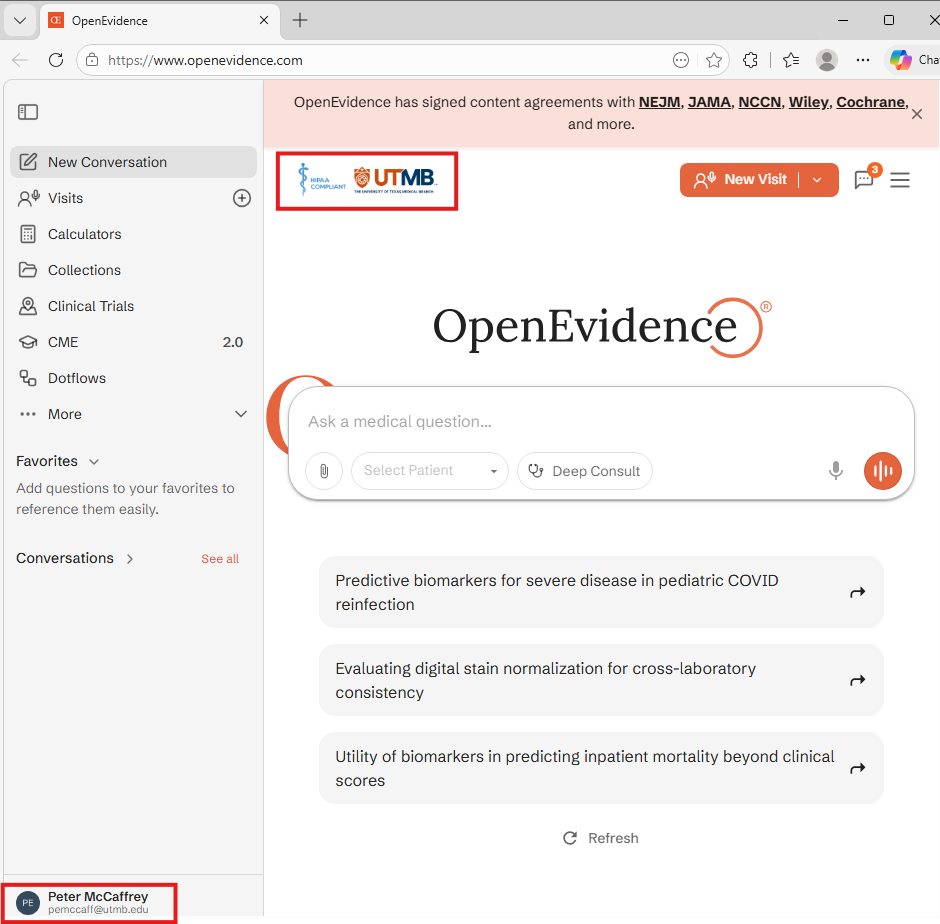Open the New Visit dropdown arrow
Screen dimensions: 940x924
(817, 179)
